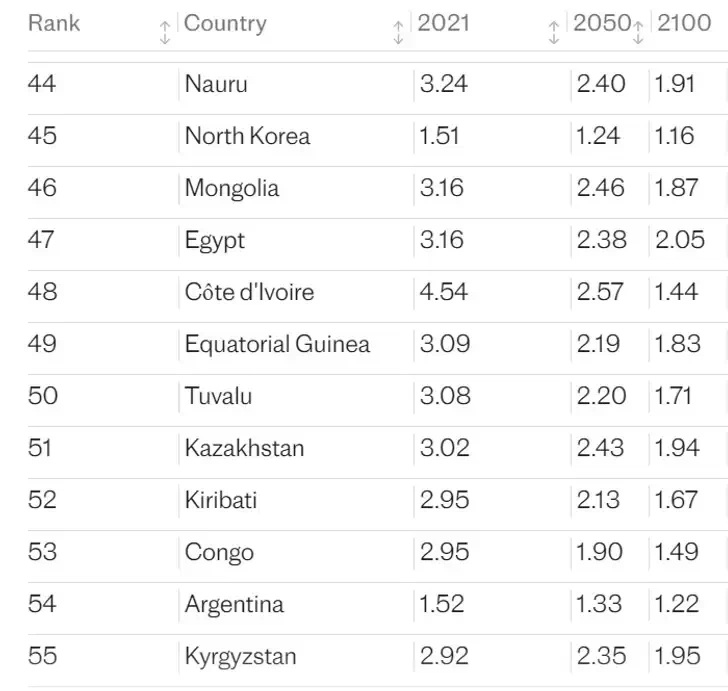Click Côte d'Ivoire's 2021 value 4.54

(x=444, y=292)
